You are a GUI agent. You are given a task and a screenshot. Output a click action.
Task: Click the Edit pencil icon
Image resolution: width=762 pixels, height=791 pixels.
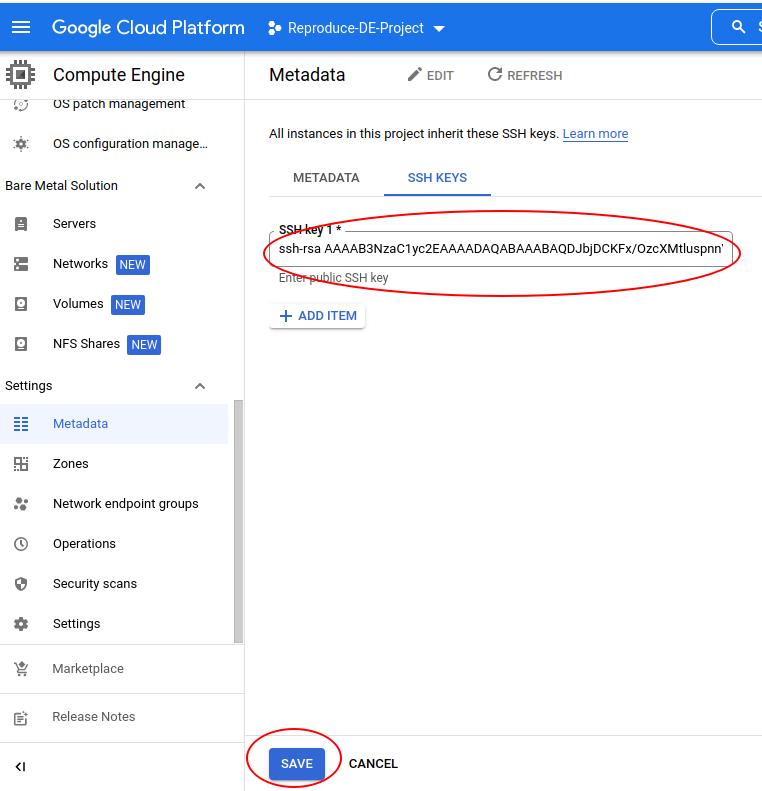415,75
